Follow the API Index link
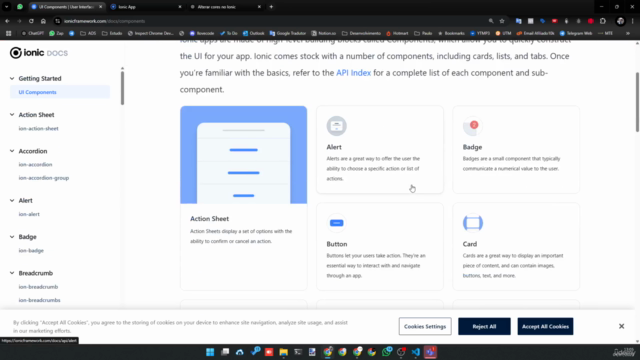 coord(353,73)
